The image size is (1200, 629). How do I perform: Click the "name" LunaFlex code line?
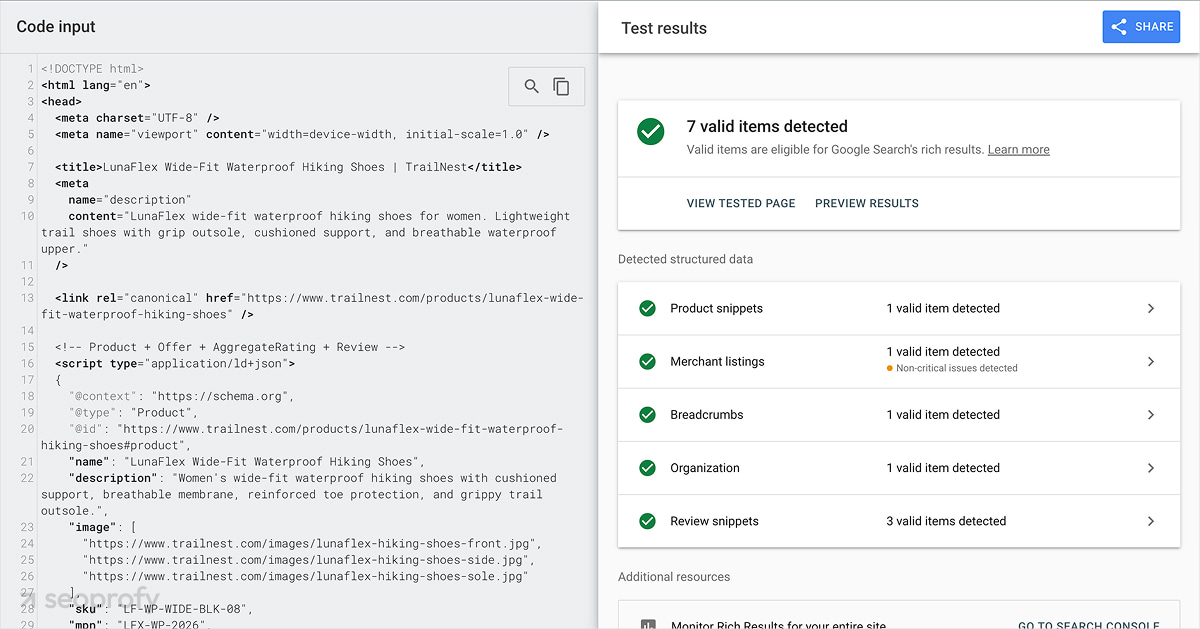pos(247,461)
